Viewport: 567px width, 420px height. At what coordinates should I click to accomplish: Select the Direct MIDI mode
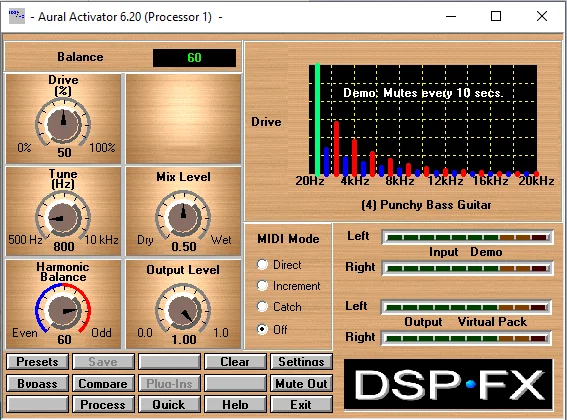click(x=263, y=264)
